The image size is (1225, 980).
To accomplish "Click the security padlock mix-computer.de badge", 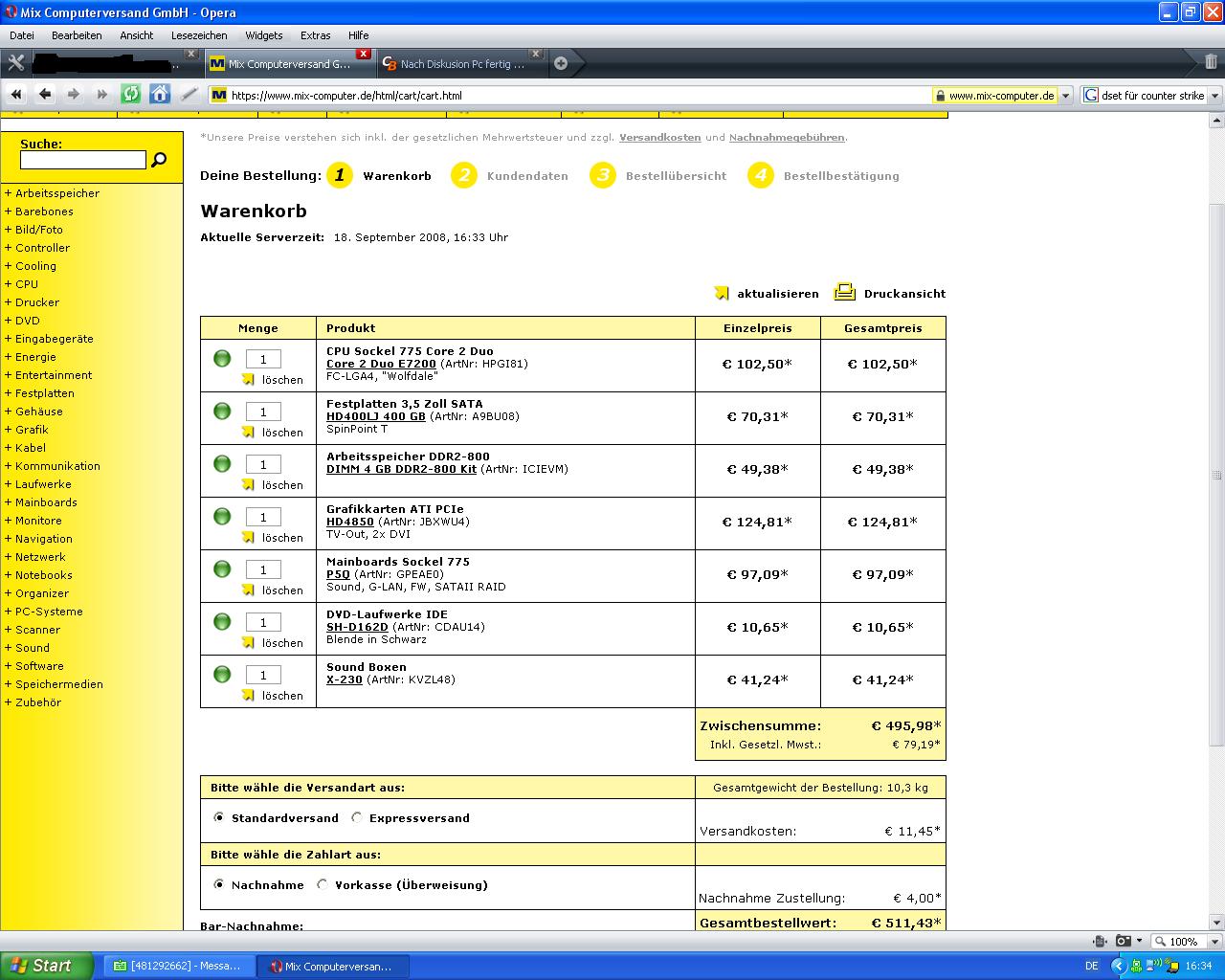I will pyautogui.click(x=995, y=95).
